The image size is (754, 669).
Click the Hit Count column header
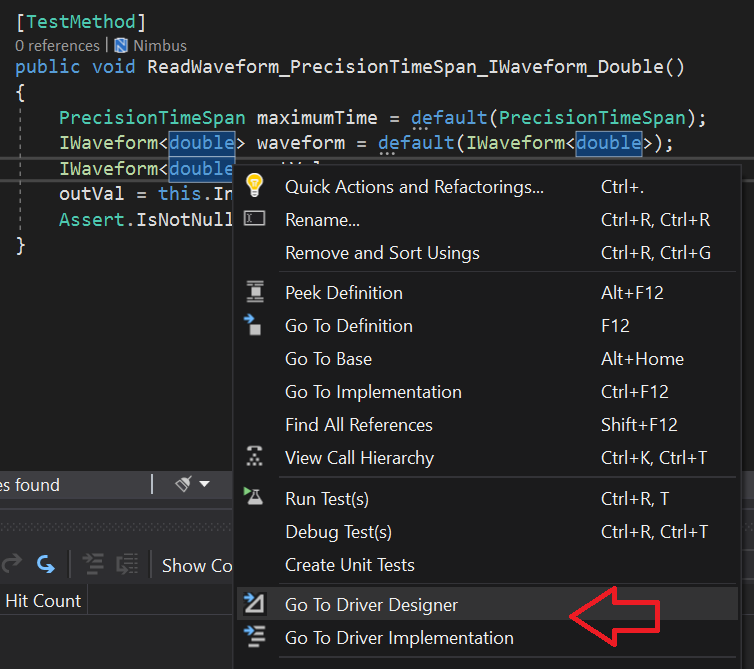(x=43, y=601)
